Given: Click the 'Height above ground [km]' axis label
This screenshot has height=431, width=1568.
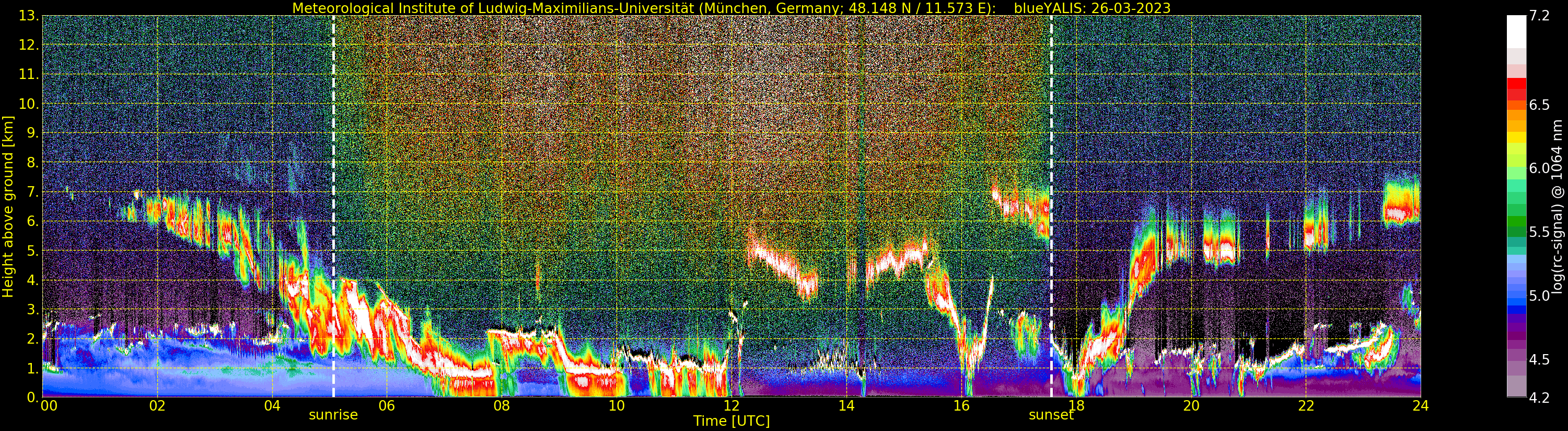Looking at the screenshot, I should coord(8,207).
